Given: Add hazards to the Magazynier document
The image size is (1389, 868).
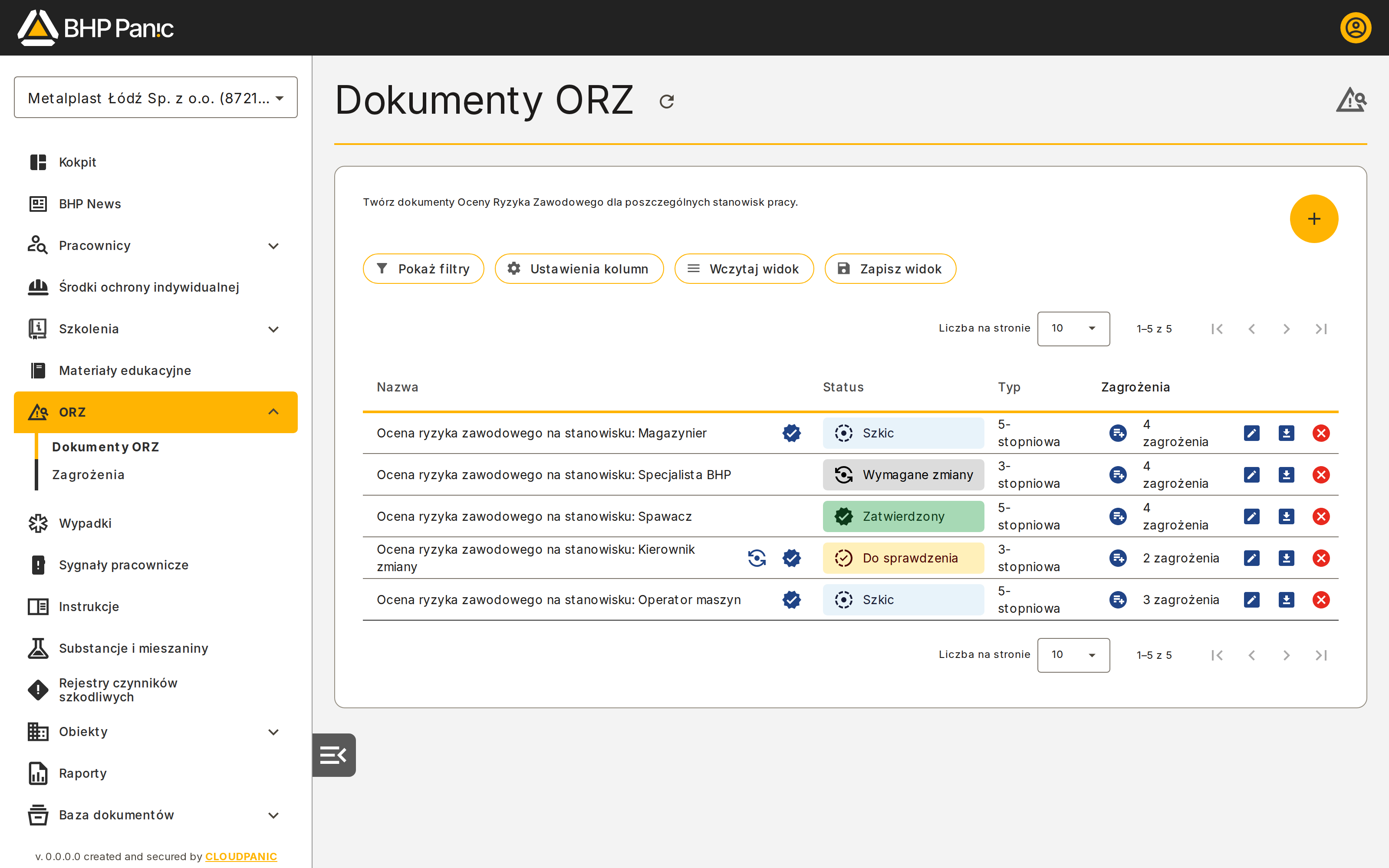Looking at the screenshot, I should 1118,433.
